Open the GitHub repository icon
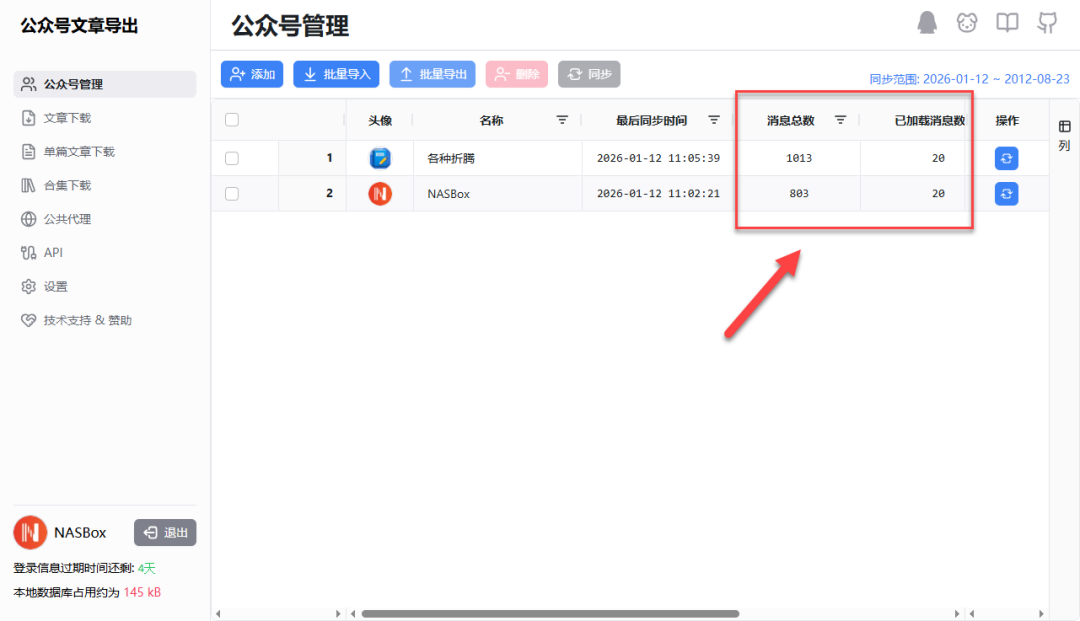The height and width of the screenshot is (621, 1080). point(1047,22)
